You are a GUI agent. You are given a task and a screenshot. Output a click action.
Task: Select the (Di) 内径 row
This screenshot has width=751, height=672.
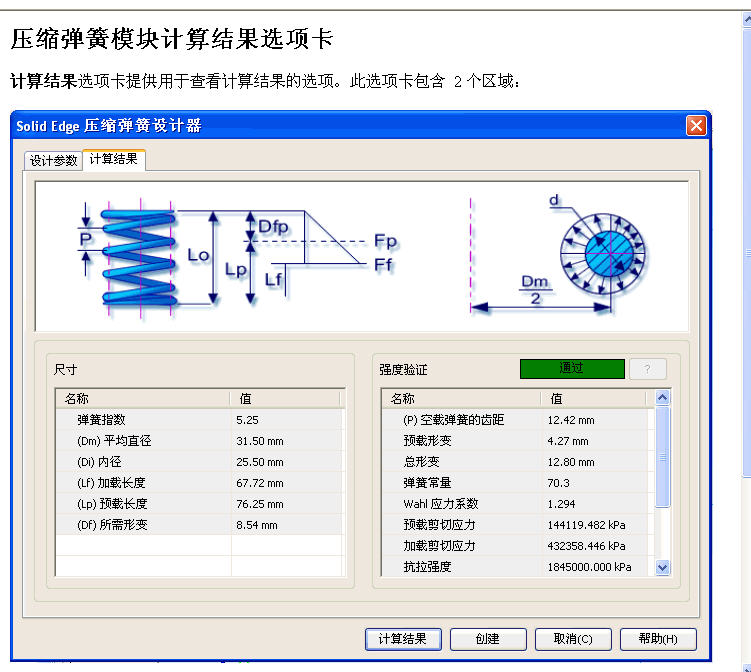199,462
